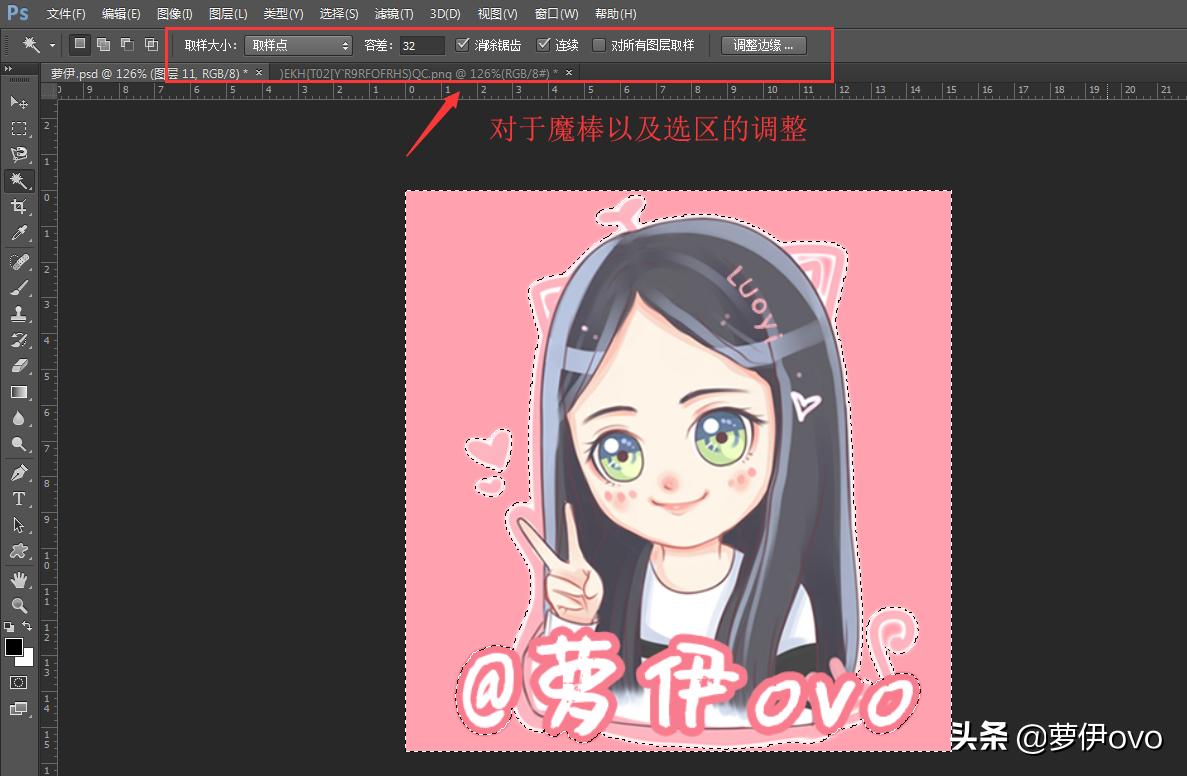Uncheck the 连续 contiguous option
This screenshot has width=1187, height=776.
542,44
